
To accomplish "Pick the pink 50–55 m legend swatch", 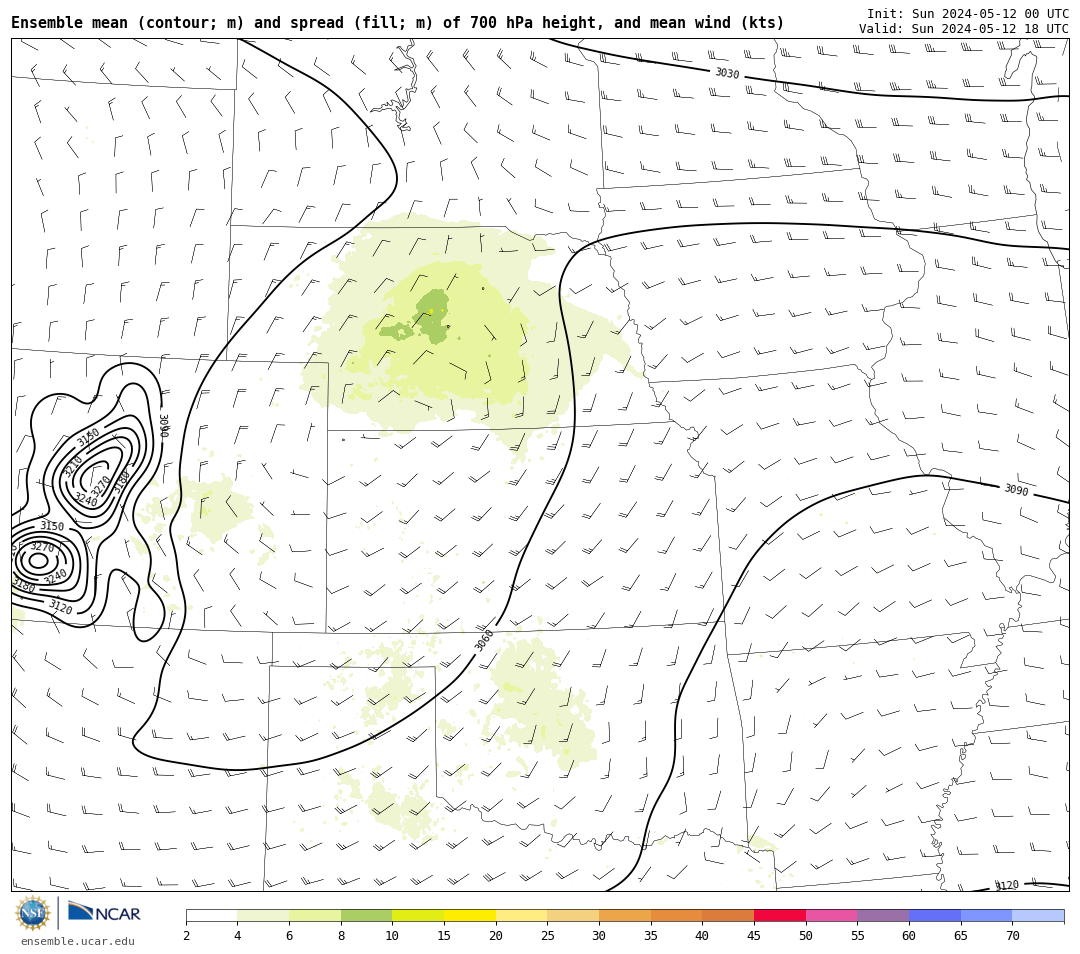I will [x=831, y=915].
